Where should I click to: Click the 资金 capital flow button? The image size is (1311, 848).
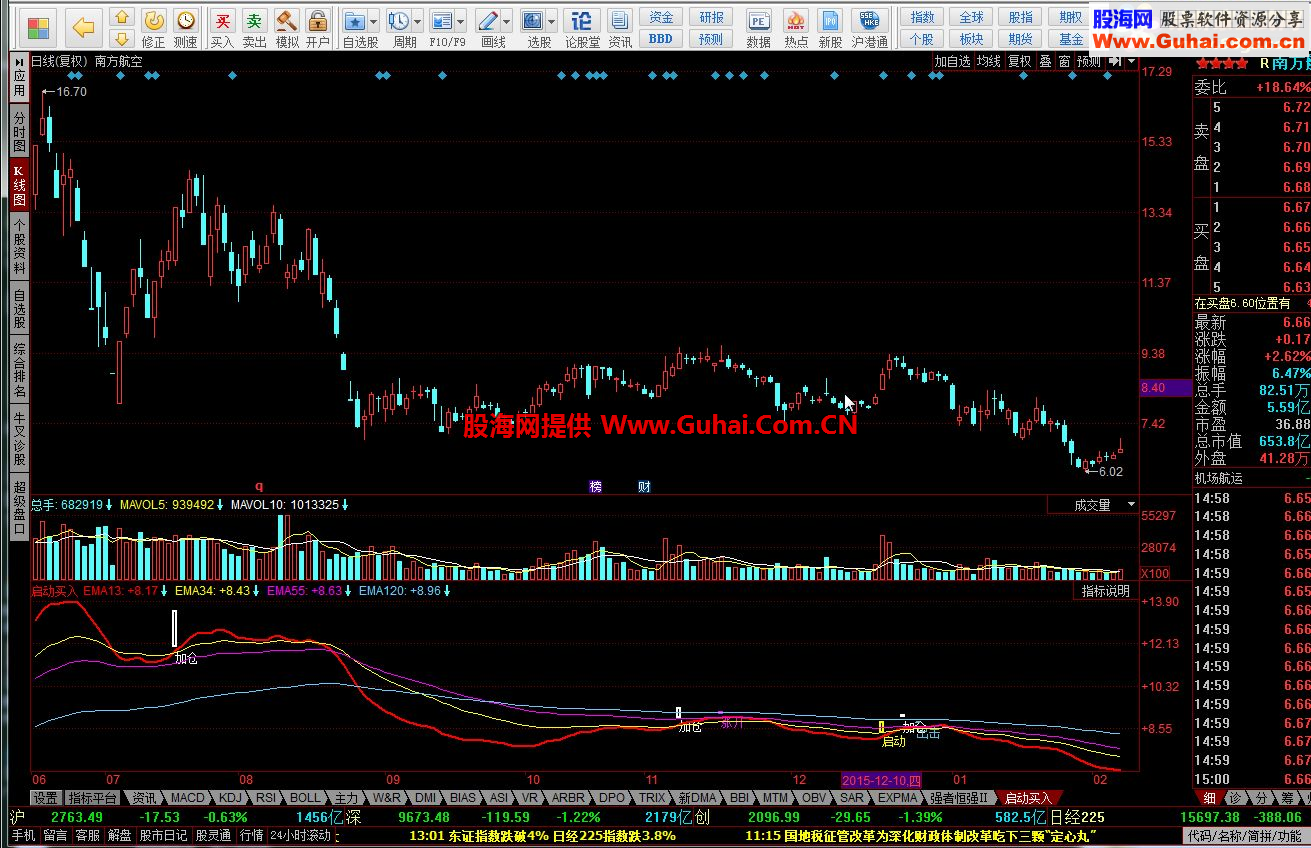click(660, 17)
